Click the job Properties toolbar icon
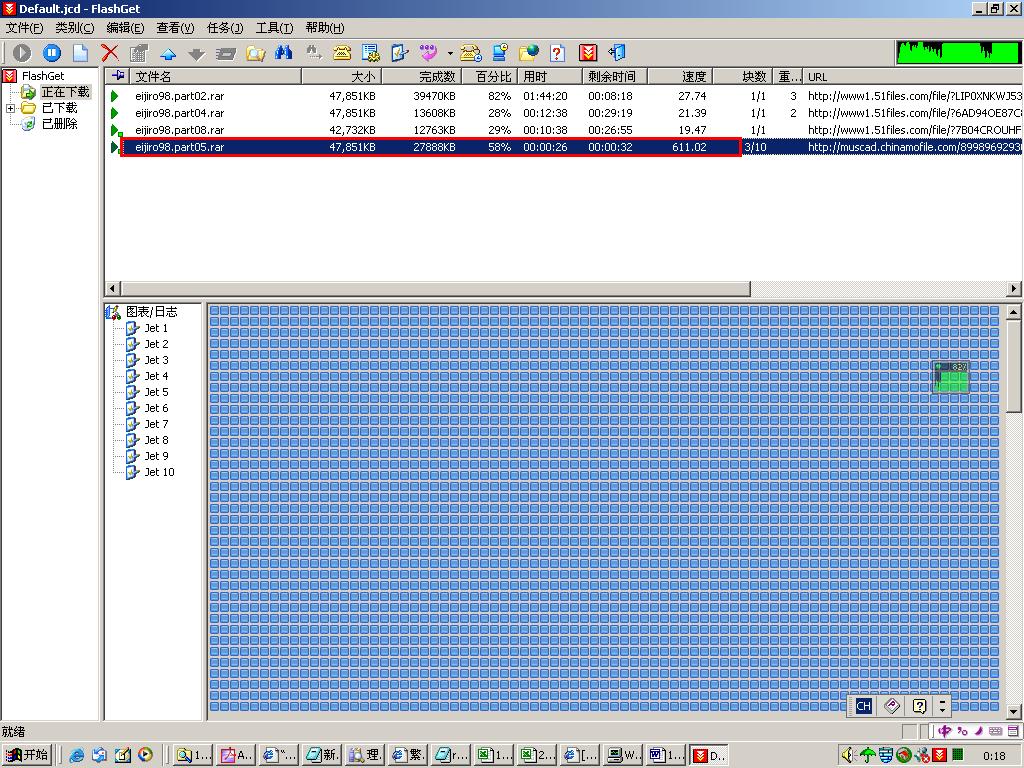The image size is (1024, 768). (x=138, y=53)
